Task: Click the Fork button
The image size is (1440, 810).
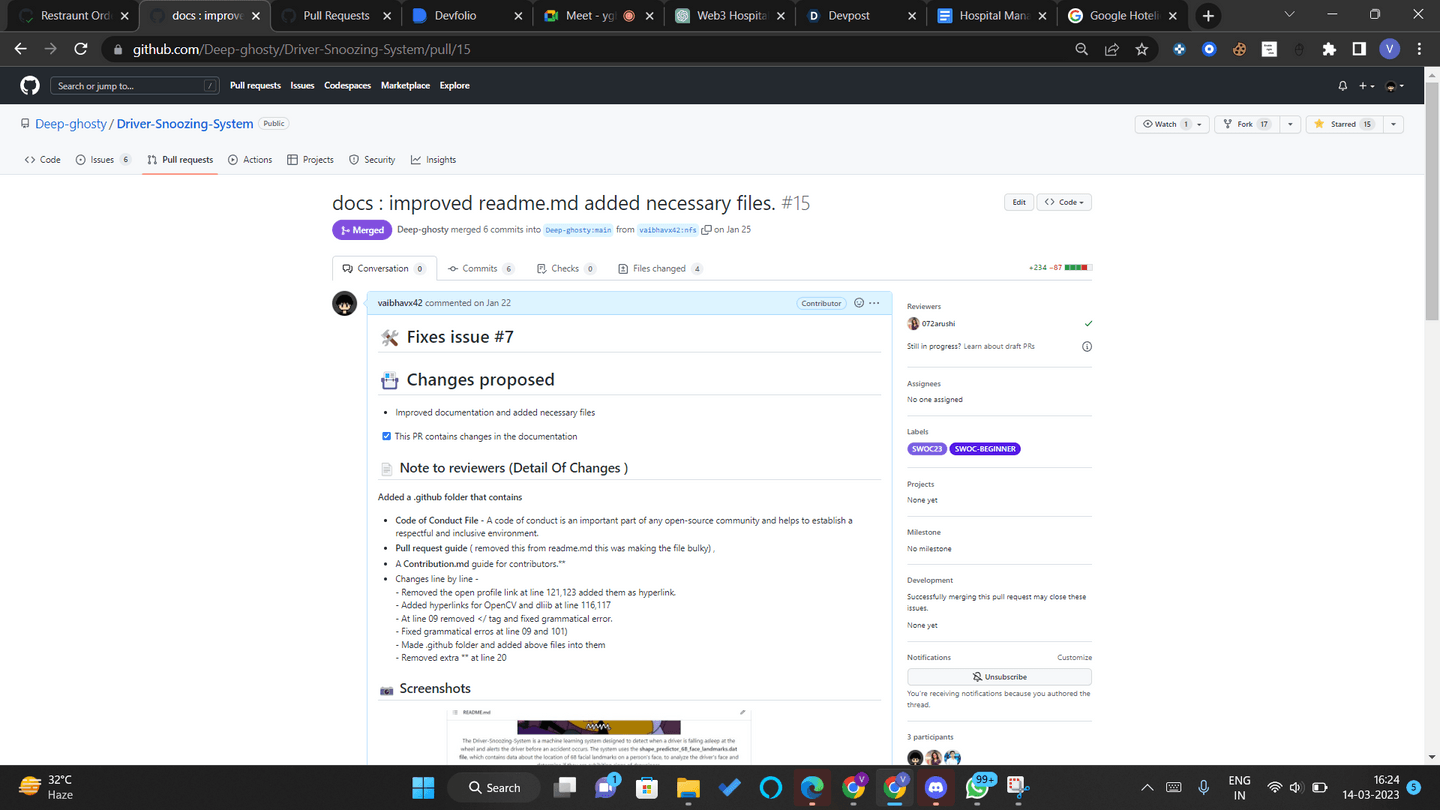Action: [x=1246, y=124]
